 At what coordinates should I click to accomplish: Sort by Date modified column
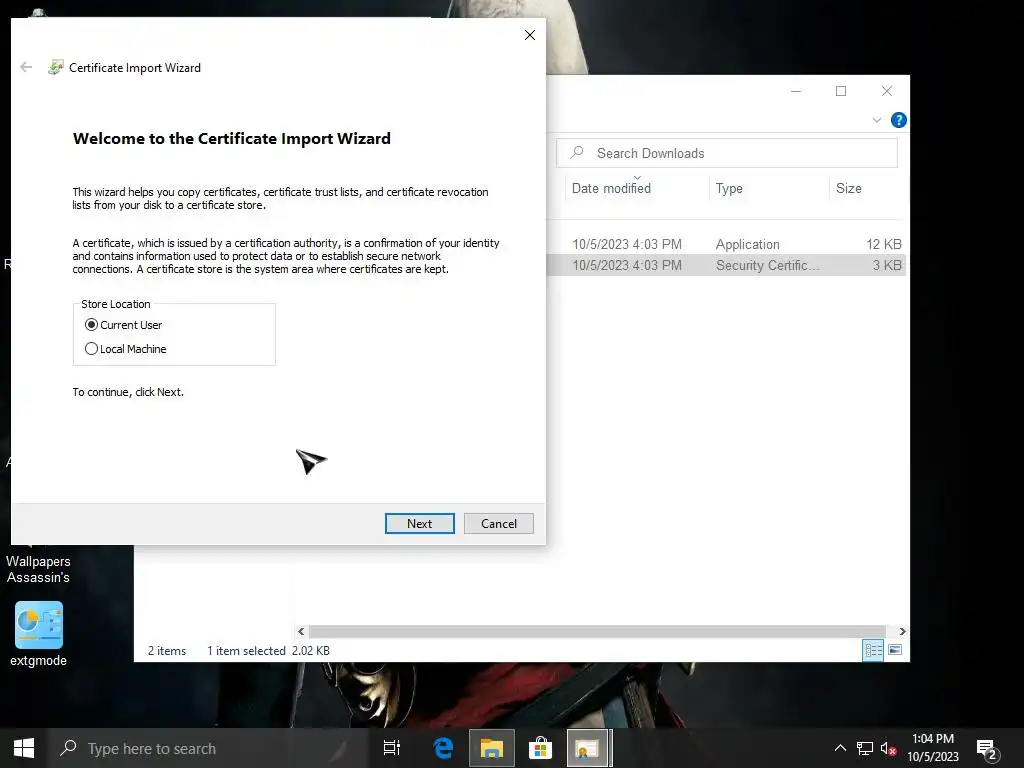637,188
